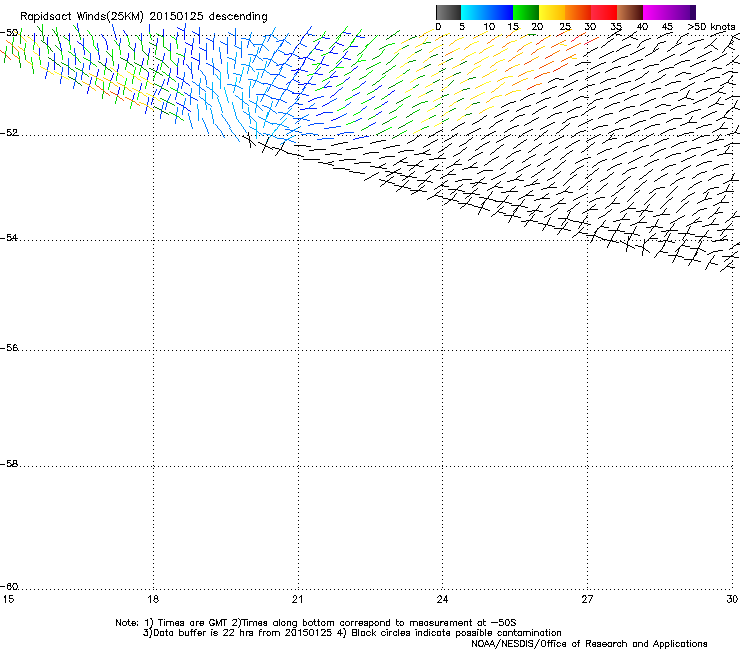Viewport: 740px width, 650px height.
Task: Click the -60 latitude axis label
Action: (x=9, y=587)
